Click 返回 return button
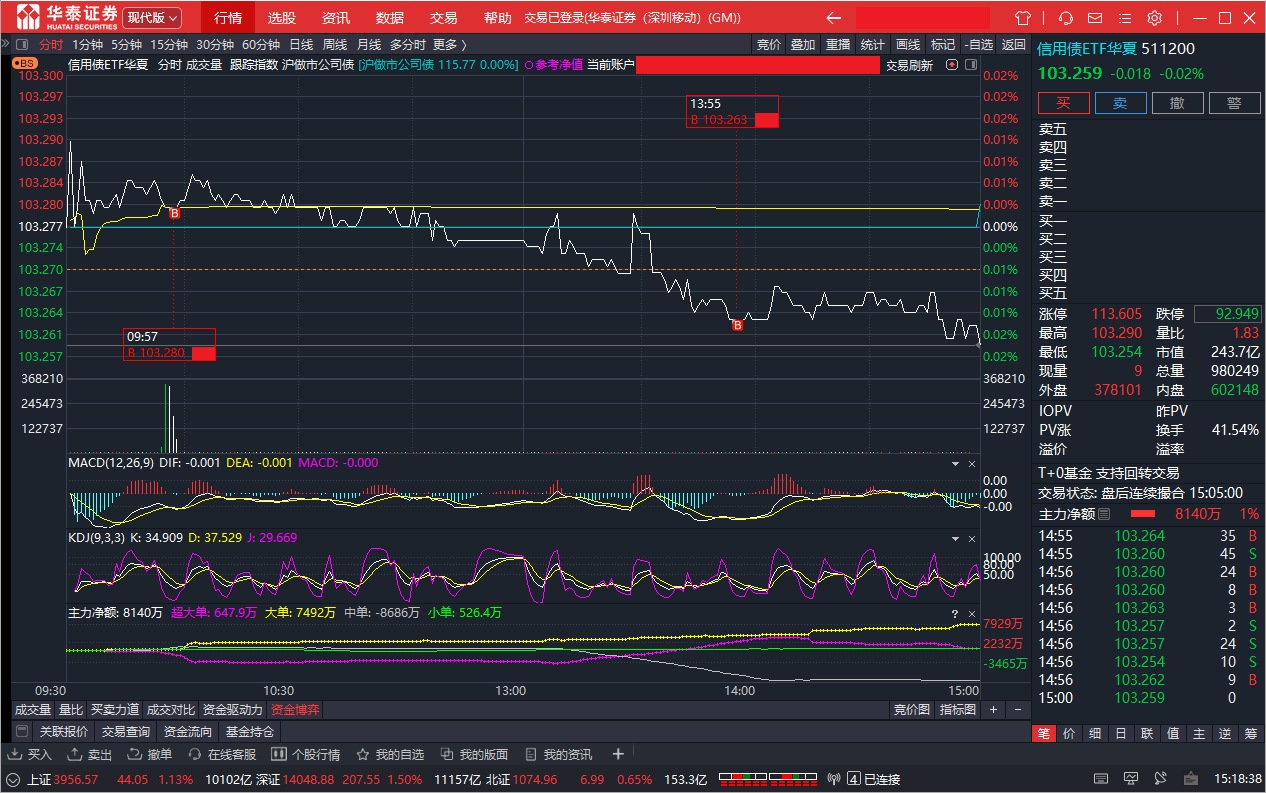Image resolution: width=1266 pixels, height=793 pixels. (1014, 44)
